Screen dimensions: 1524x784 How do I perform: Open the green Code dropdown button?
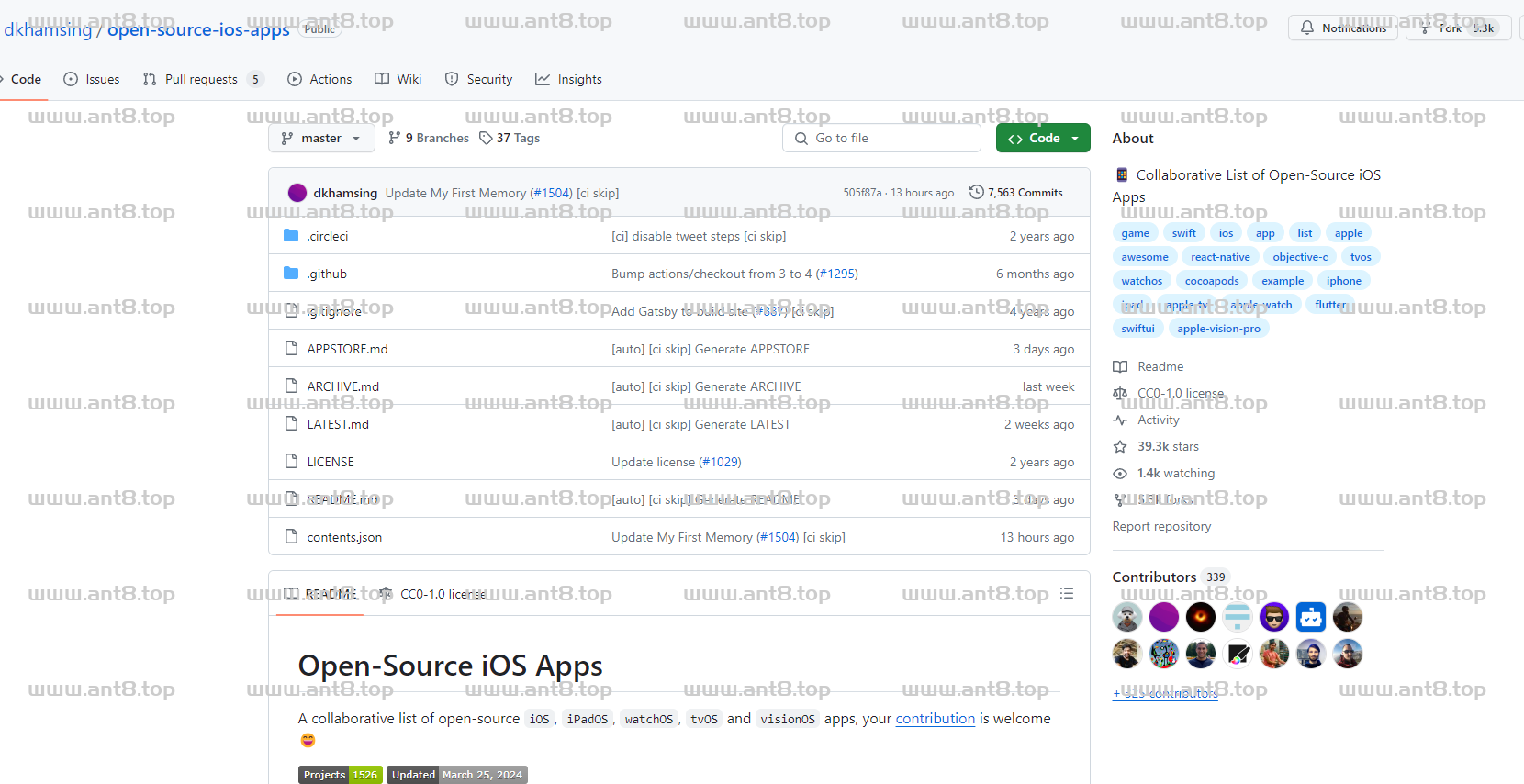(1043, 138)
